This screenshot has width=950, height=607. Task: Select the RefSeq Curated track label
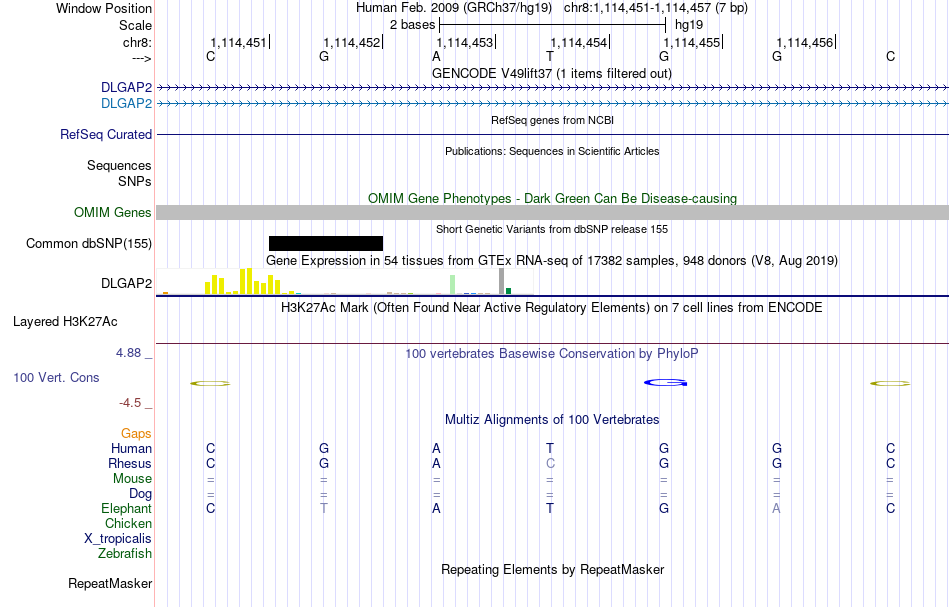pos(106,134)
